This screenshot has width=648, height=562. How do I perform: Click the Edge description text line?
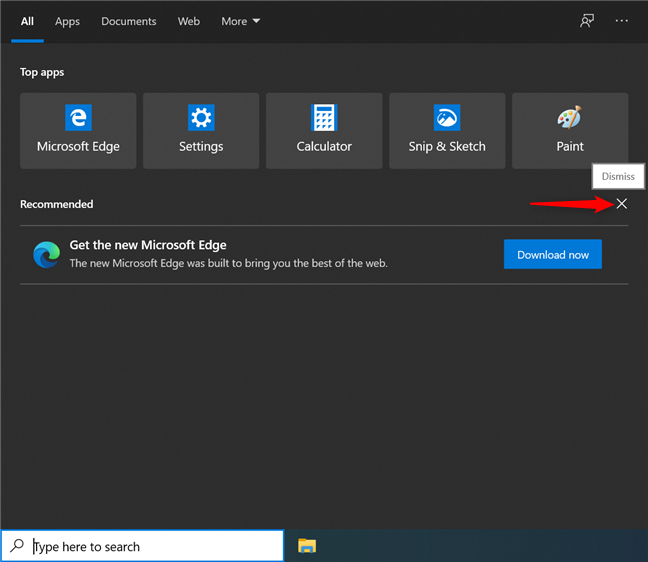[229, 263]
